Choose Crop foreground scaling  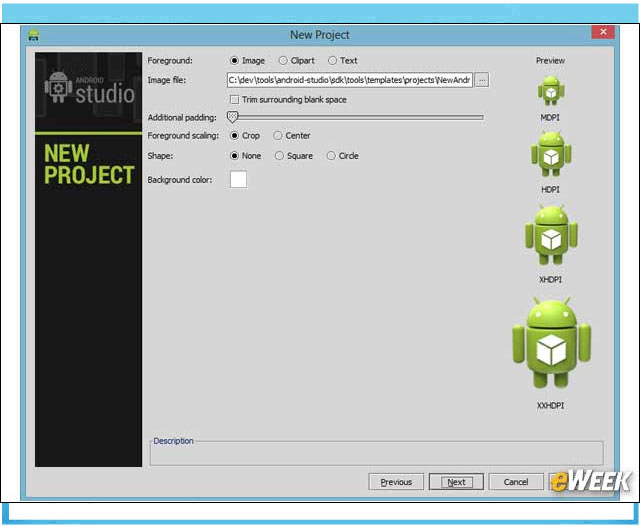[234, 135]
